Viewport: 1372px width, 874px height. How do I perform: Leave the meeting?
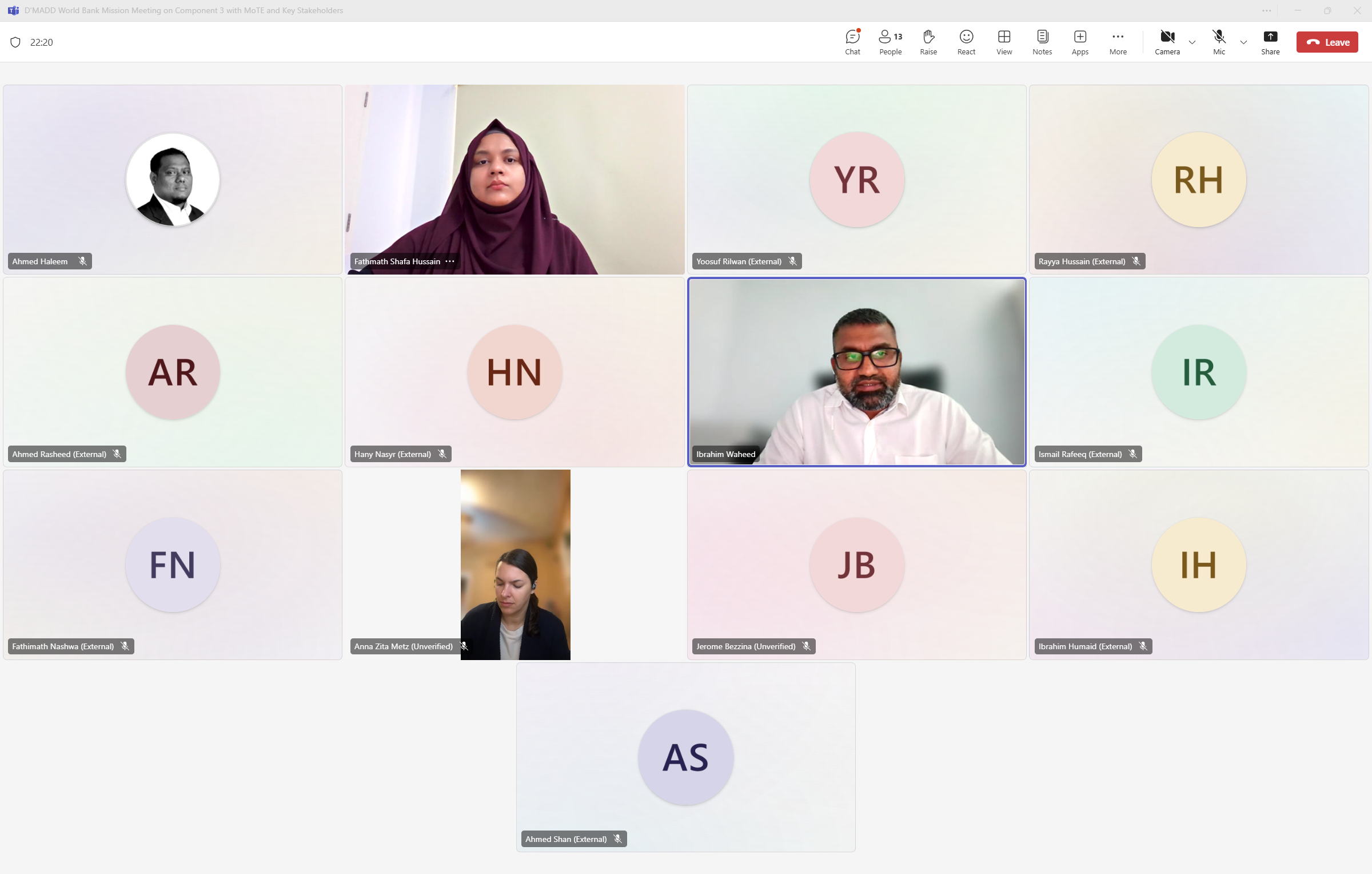(x=1327, y=42)
